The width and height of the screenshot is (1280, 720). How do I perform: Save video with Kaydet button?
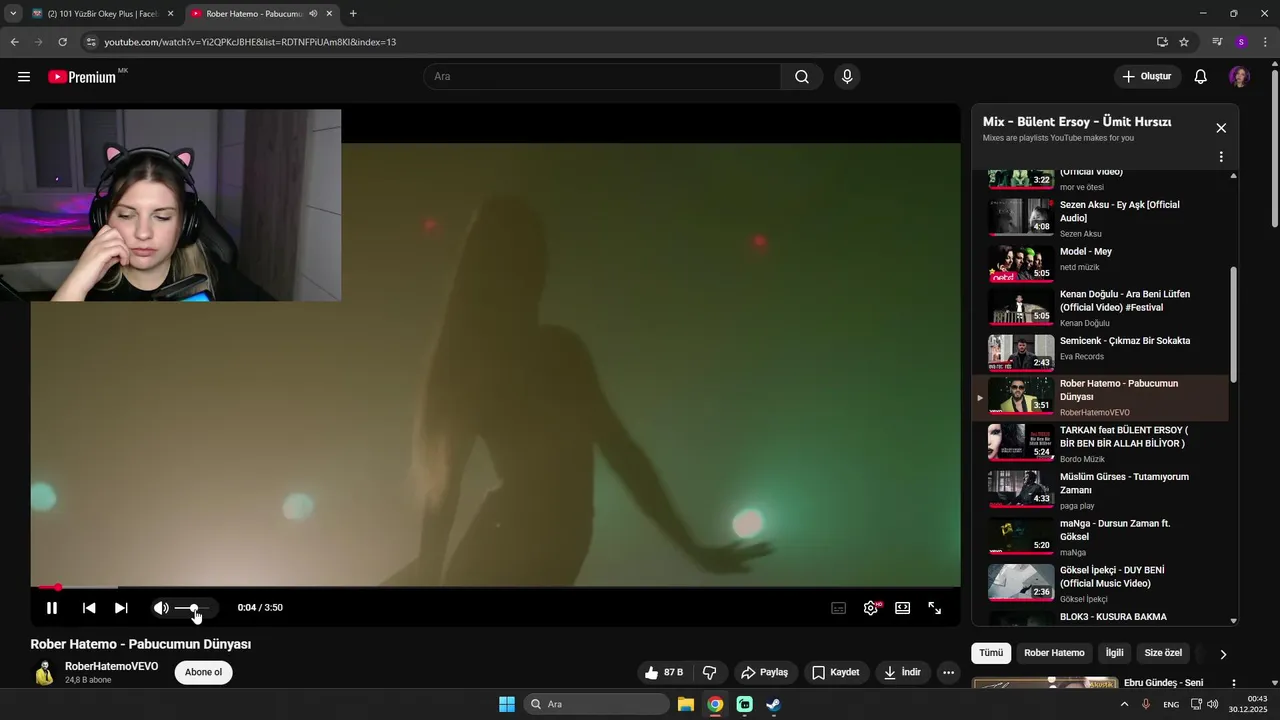coord(836,673)
